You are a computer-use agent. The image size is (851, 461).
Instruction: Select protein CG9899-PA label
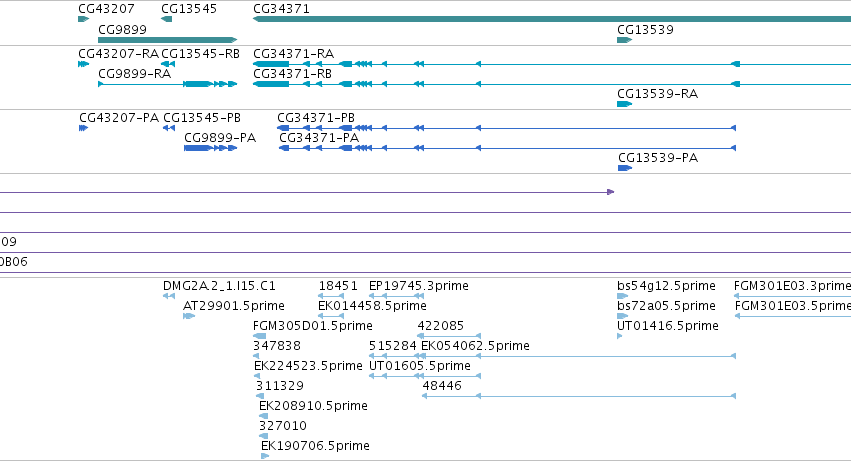pyautogui.click(x=220, y=137)
